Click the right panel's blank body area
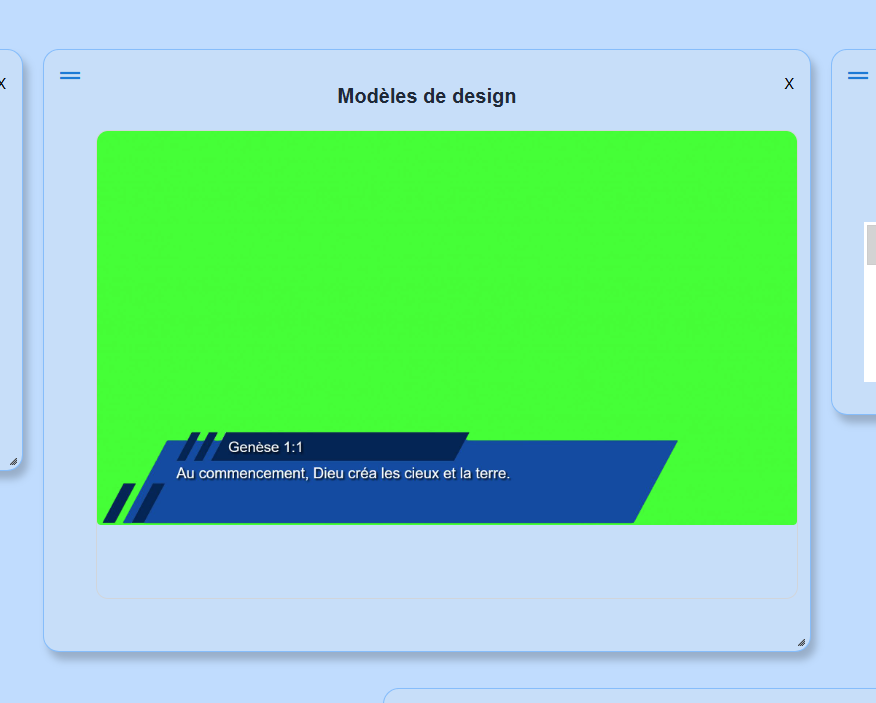This screenshot has width=876, height=703. (856, 150)
